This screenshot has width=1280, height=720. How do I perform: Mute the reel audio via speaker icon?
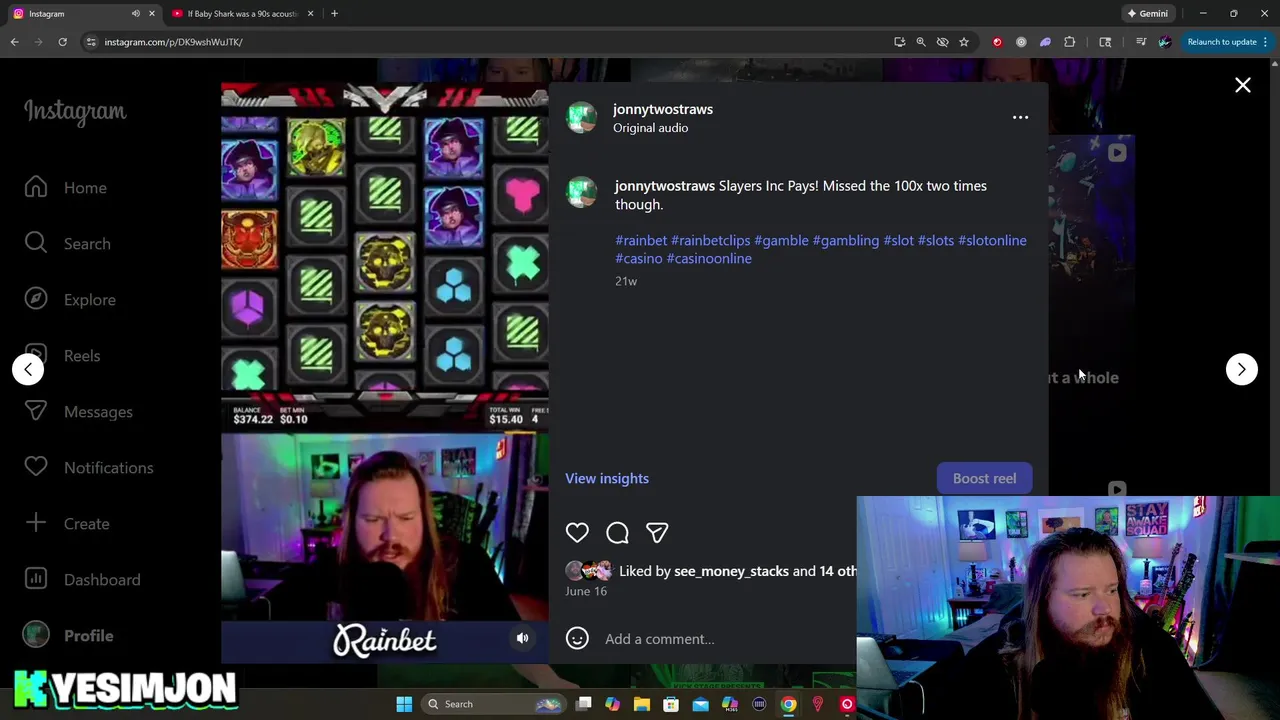point(522,638)
